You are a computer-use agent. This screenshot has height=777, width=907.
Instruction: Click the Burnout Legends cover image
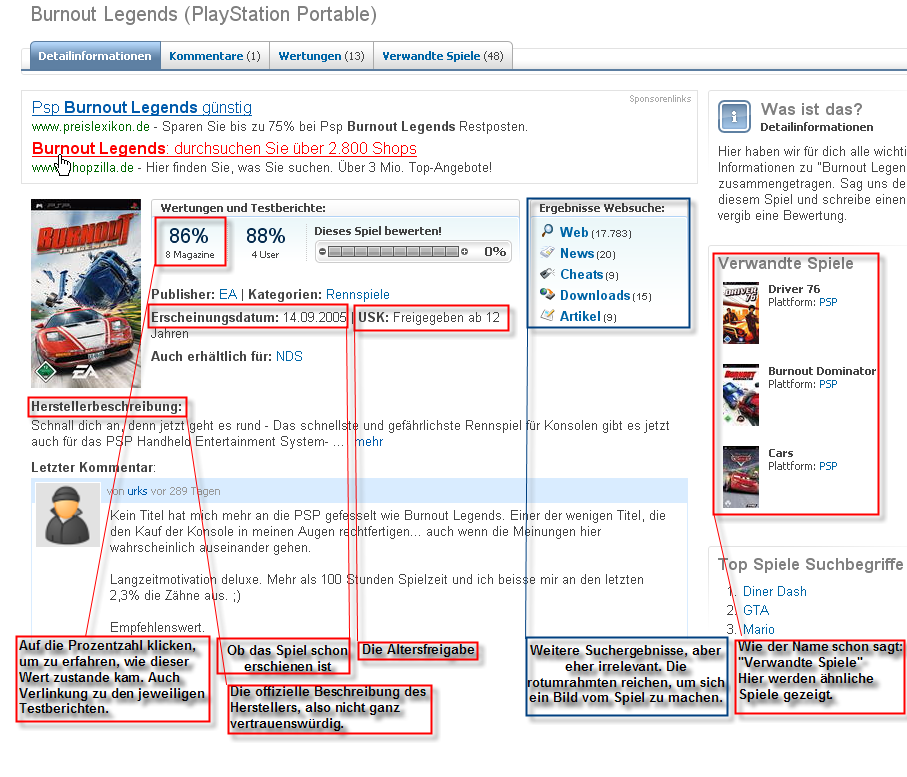coord(86,293)
